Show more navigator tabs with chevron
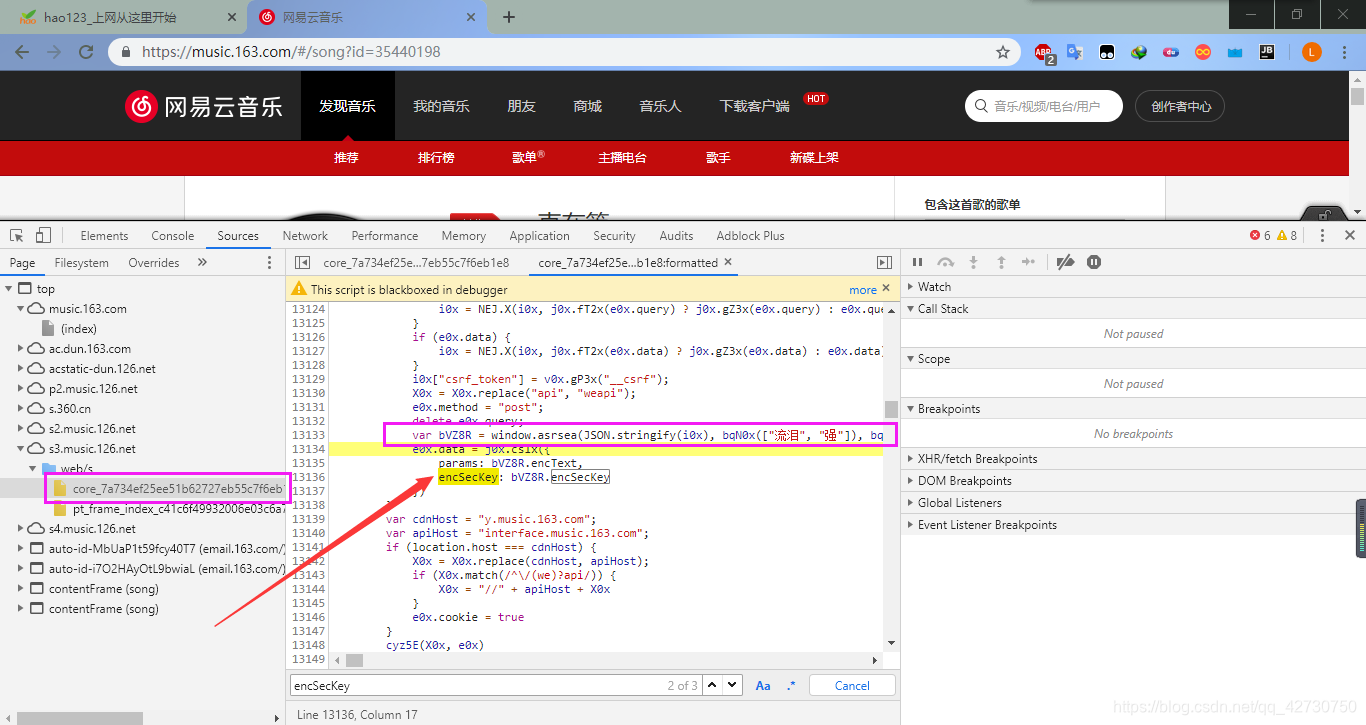This screenshot has width=1366, height=725. point(202,262)
